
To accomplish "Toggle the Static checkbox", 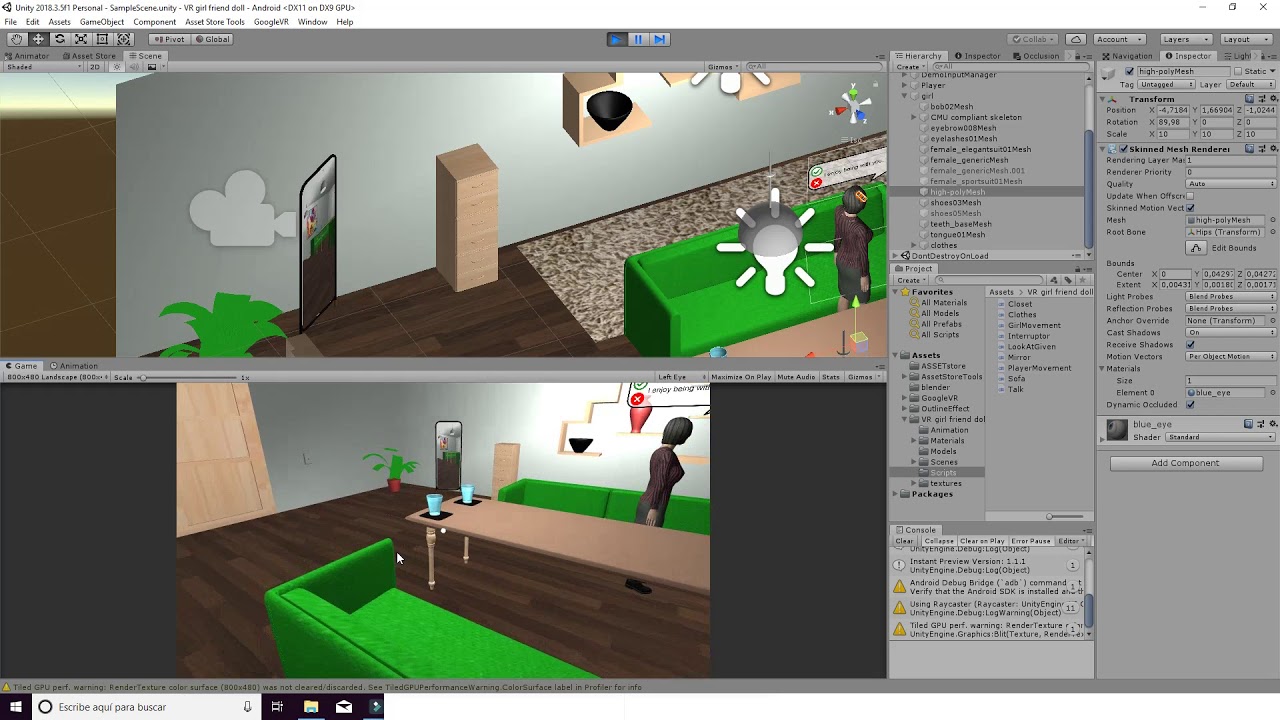I will coord(1237,72).
